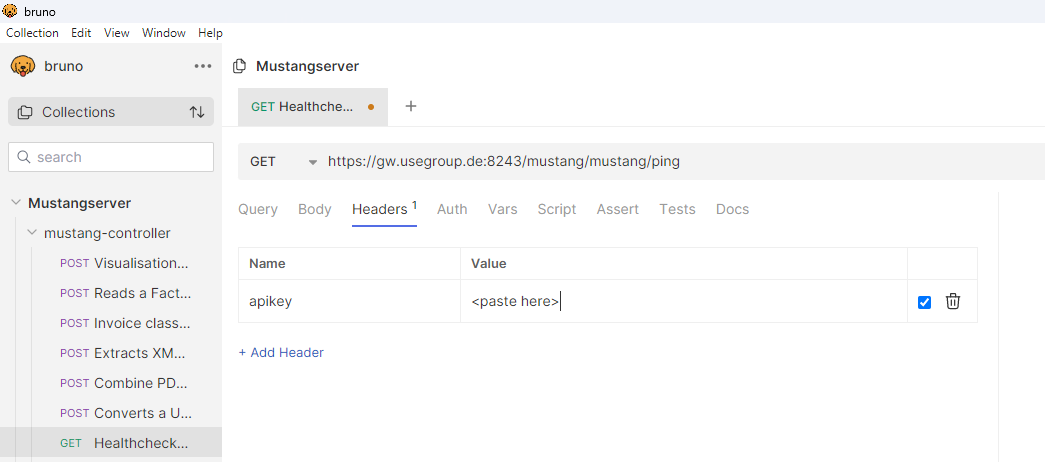
Task: Open the Window menu
Action: coord(163,33)
